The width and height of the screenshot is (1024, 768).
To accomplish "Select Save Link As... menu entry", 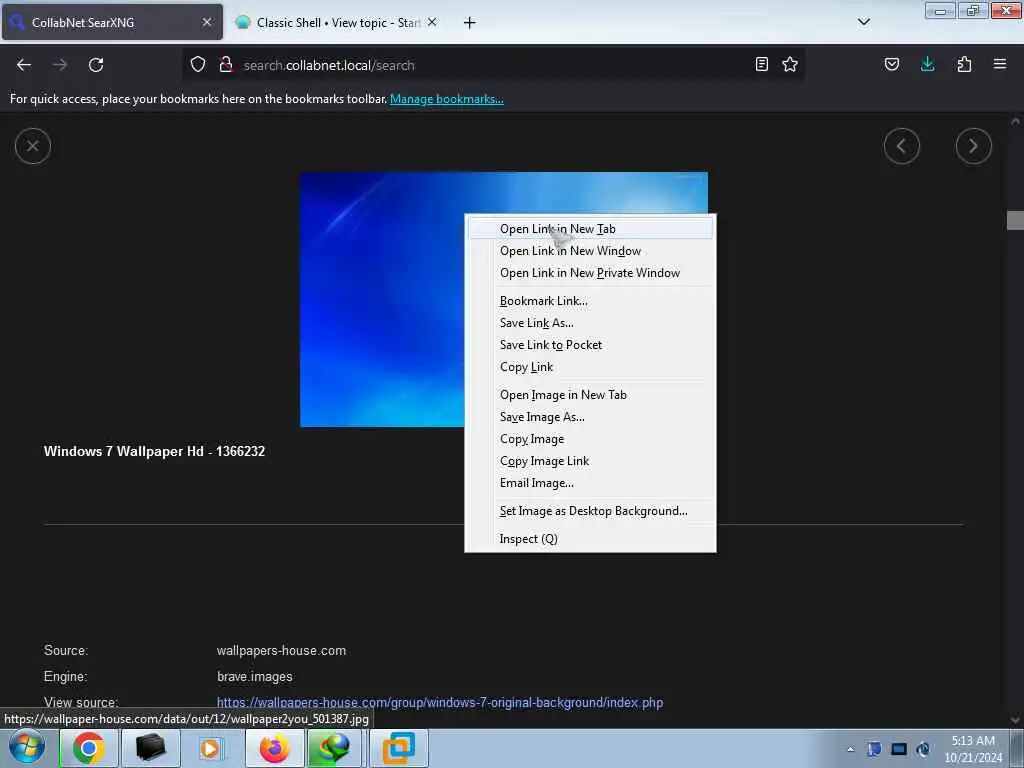I will coord(590,323).
